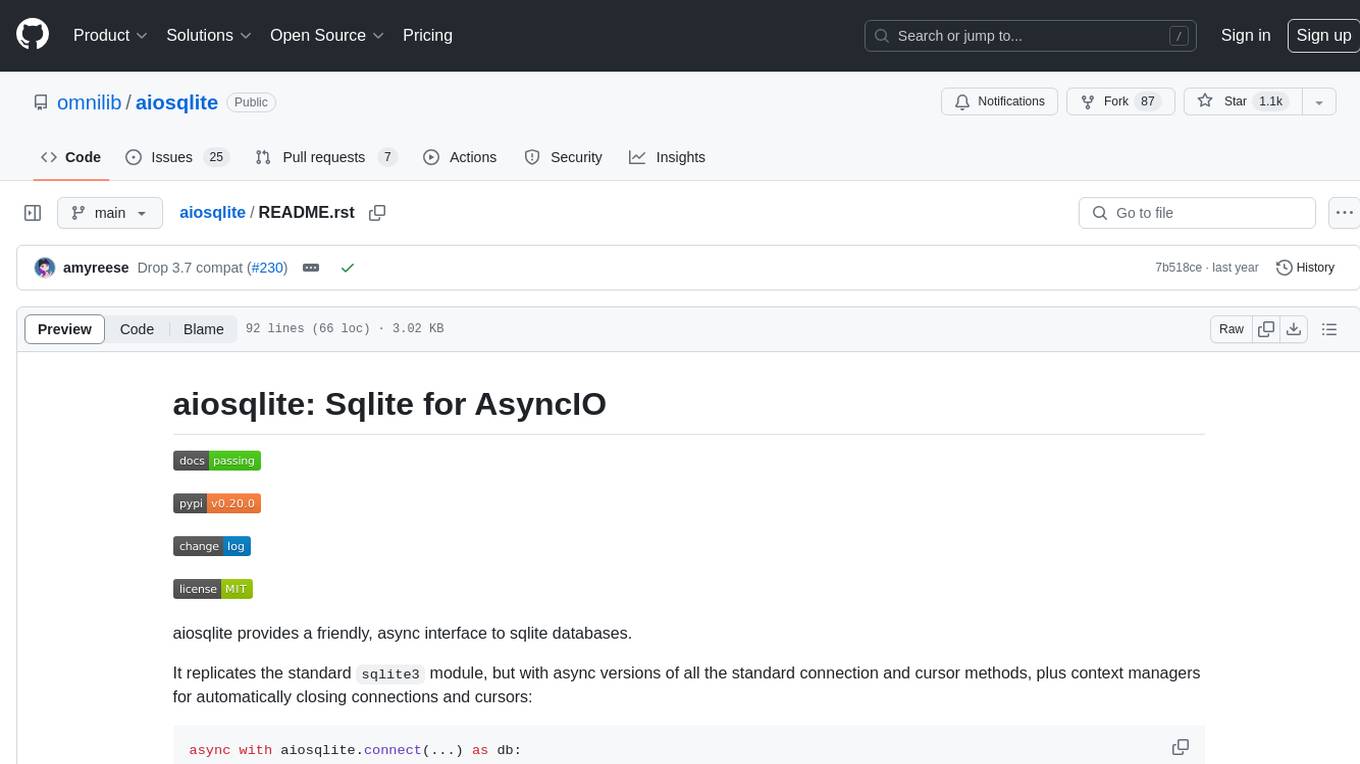
Task: Click the Fork count 87 badge
Action: [x=1148, y=102]
